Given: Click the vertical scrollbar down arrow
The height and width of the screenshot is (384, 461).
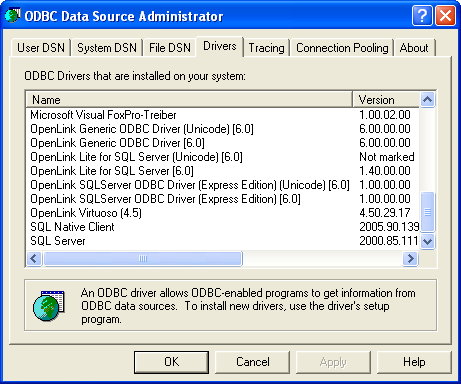Looking at the screenshot, I should pos(427,241).
